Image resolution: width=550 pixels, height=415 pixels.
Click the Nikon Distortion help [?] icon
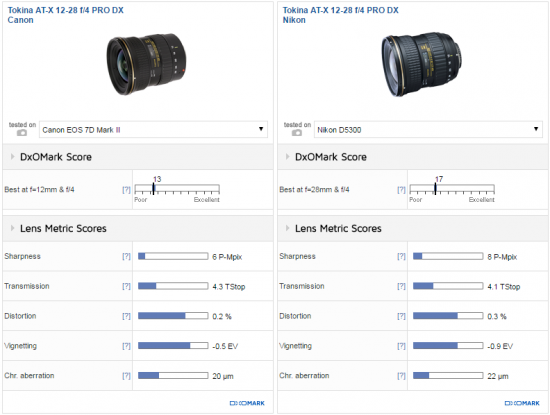[401, 316]
